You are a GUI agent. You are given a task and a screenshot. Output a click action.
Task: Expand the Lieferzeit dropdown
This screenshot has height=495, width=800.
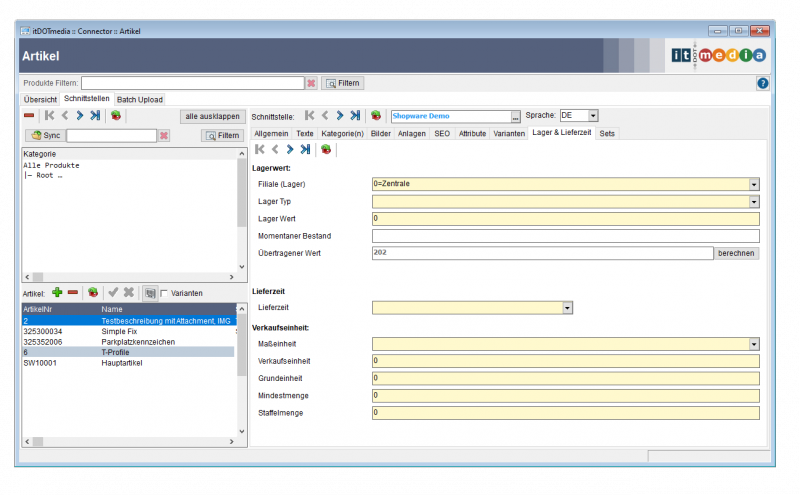point(567,308)
